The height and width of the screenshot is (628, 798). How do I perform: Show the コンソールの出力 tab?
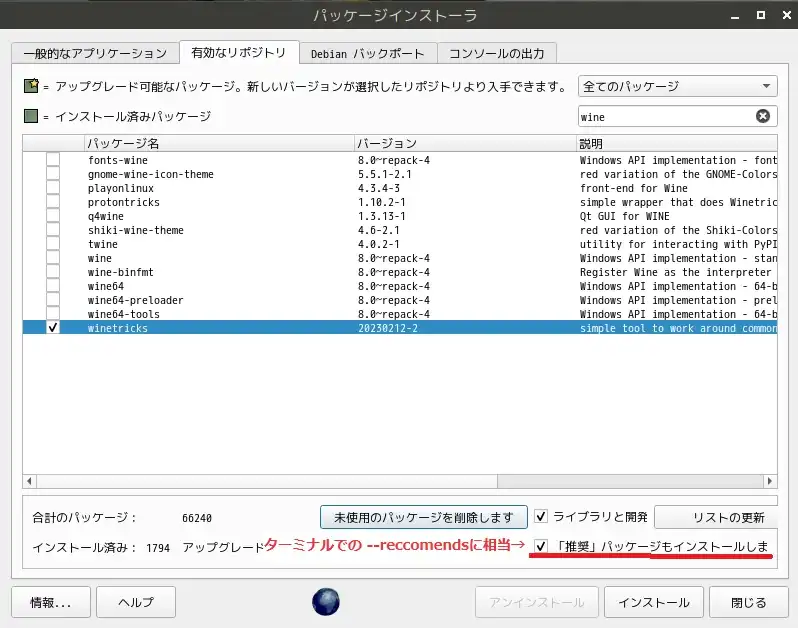[x=496, y=53]
